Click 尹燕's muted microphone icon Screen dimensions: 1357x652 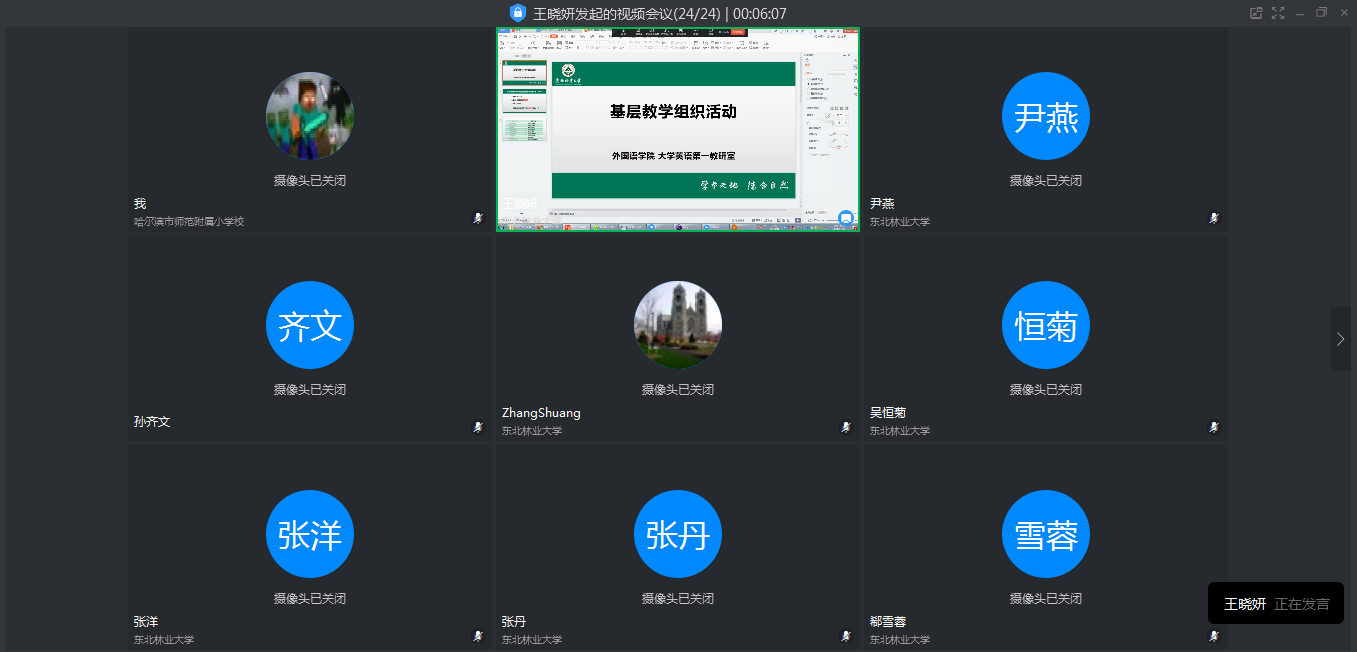click(1213, 217)
